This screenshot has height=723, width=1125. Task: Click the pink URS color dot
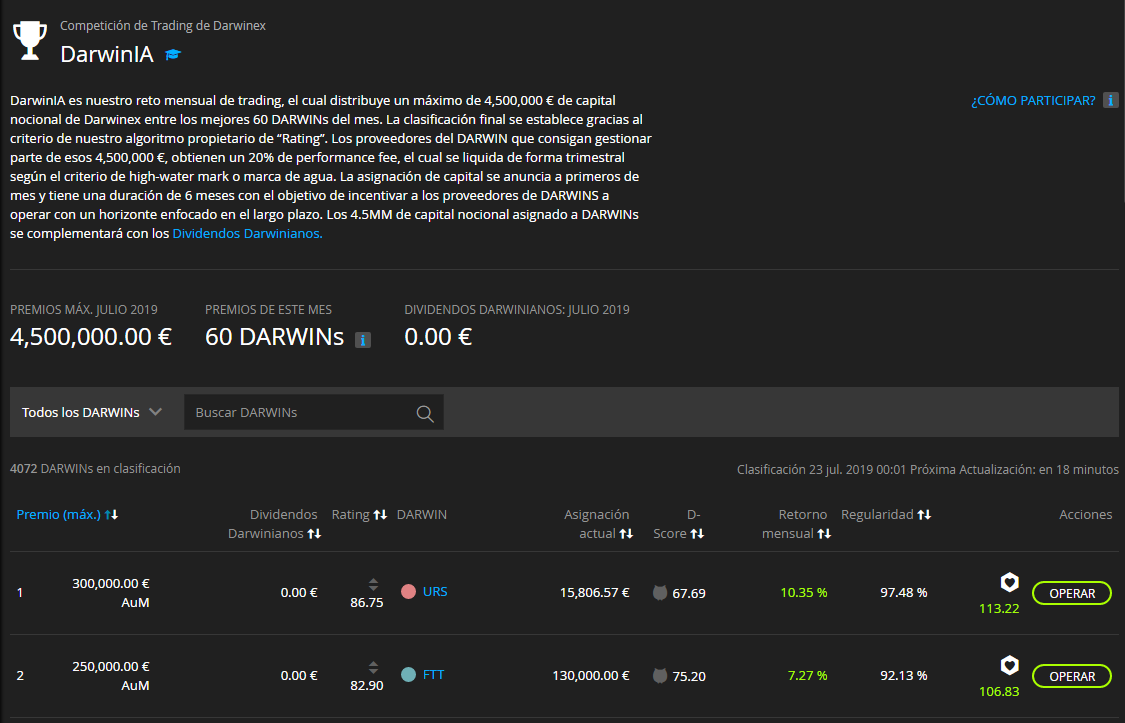coord(408,592)
